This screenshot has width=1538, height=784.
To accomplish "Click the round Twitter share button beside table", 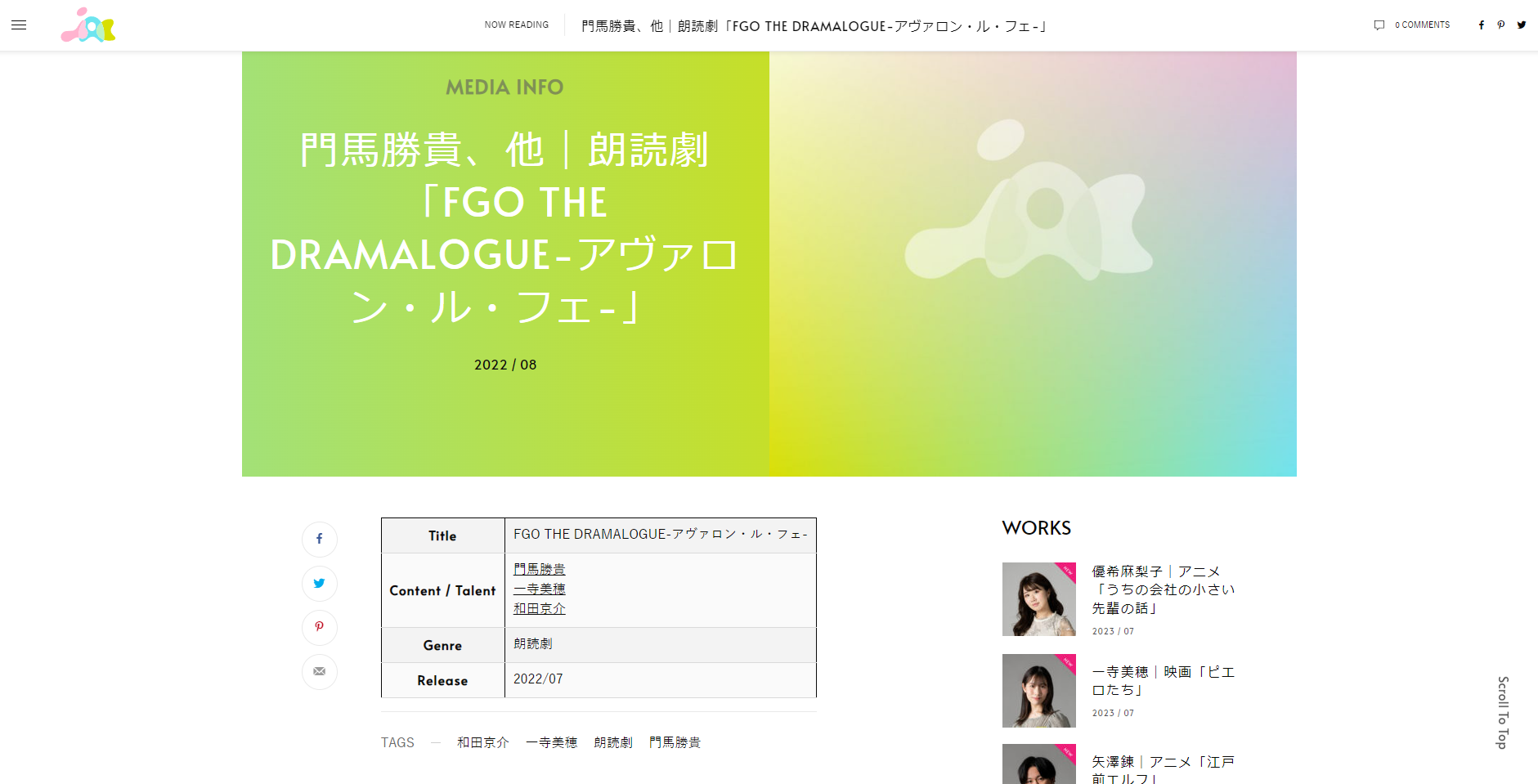I will click(319, 584).
